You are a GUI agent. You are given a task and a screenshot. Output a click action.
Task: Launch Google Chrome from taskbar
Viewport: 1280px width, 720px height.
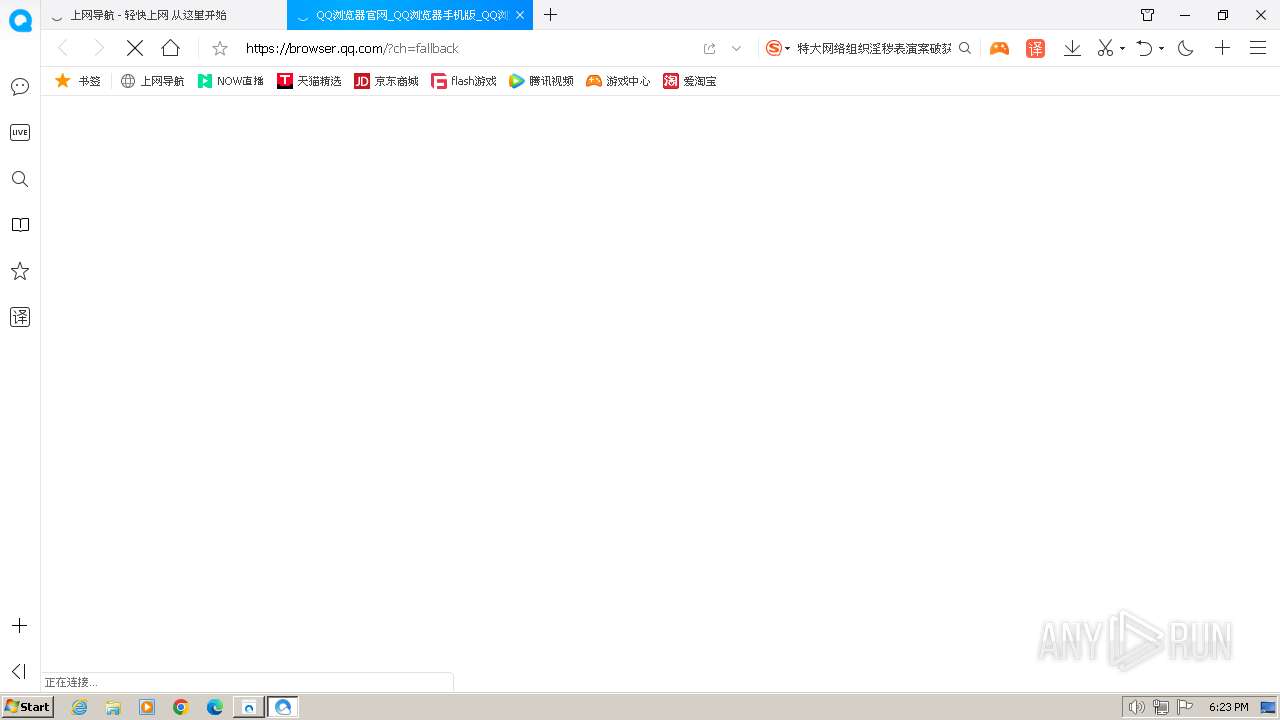coord(181,707)
